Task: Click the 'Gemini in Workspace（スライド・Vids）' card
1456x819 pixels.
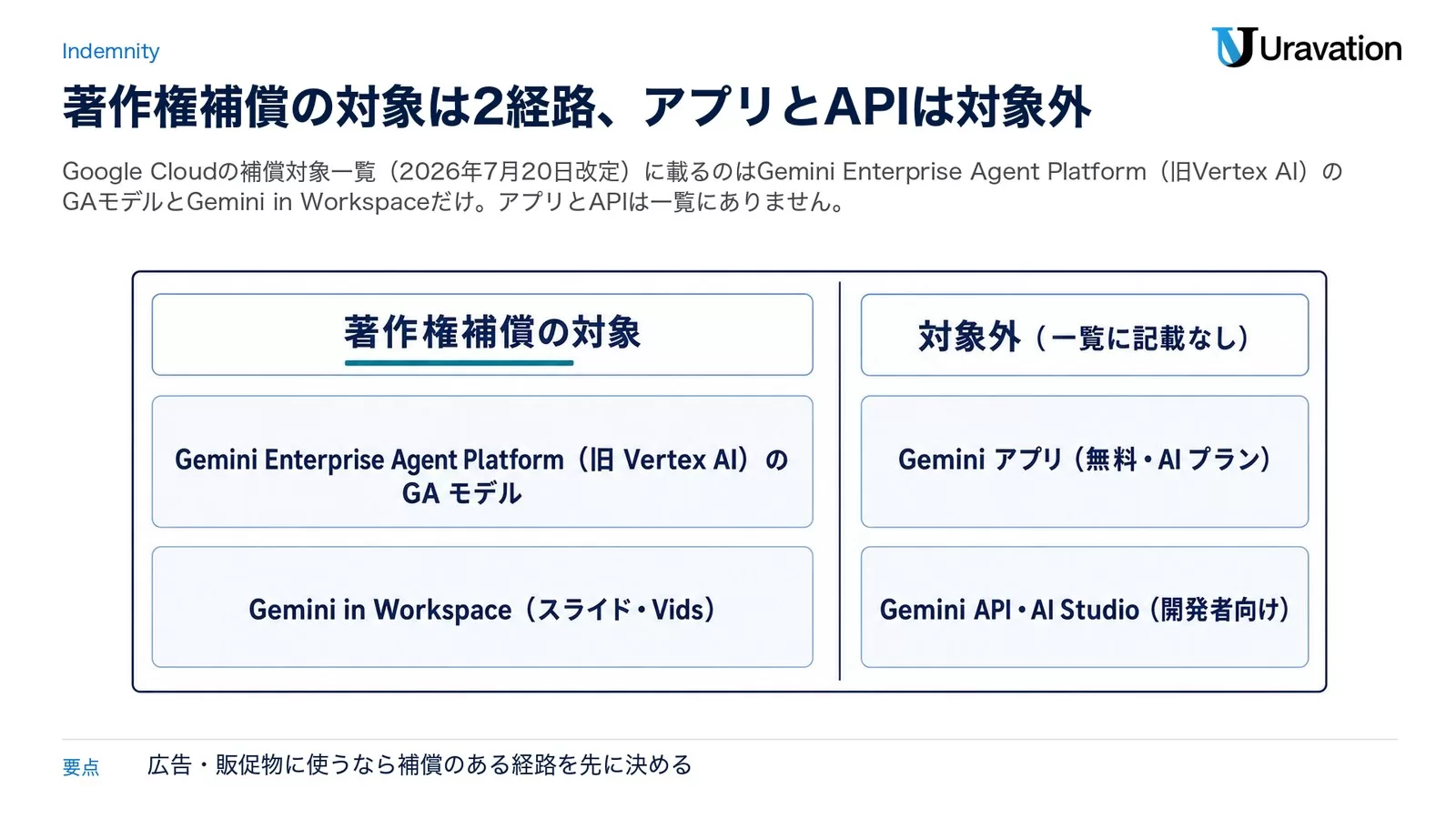Action: click(482, 607)
